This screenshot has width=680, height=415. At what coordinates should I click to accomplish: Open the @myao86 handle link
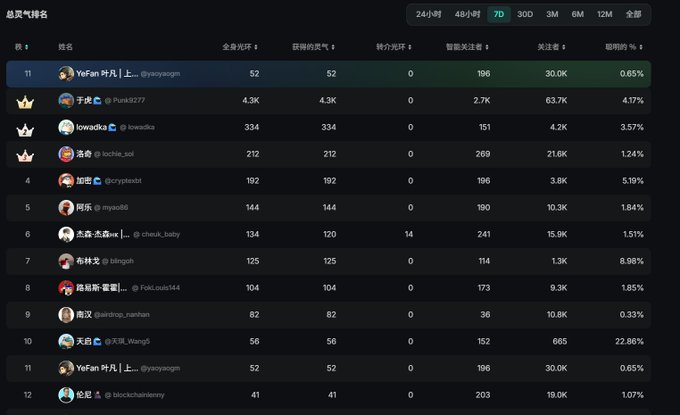[x=111, y=208]
